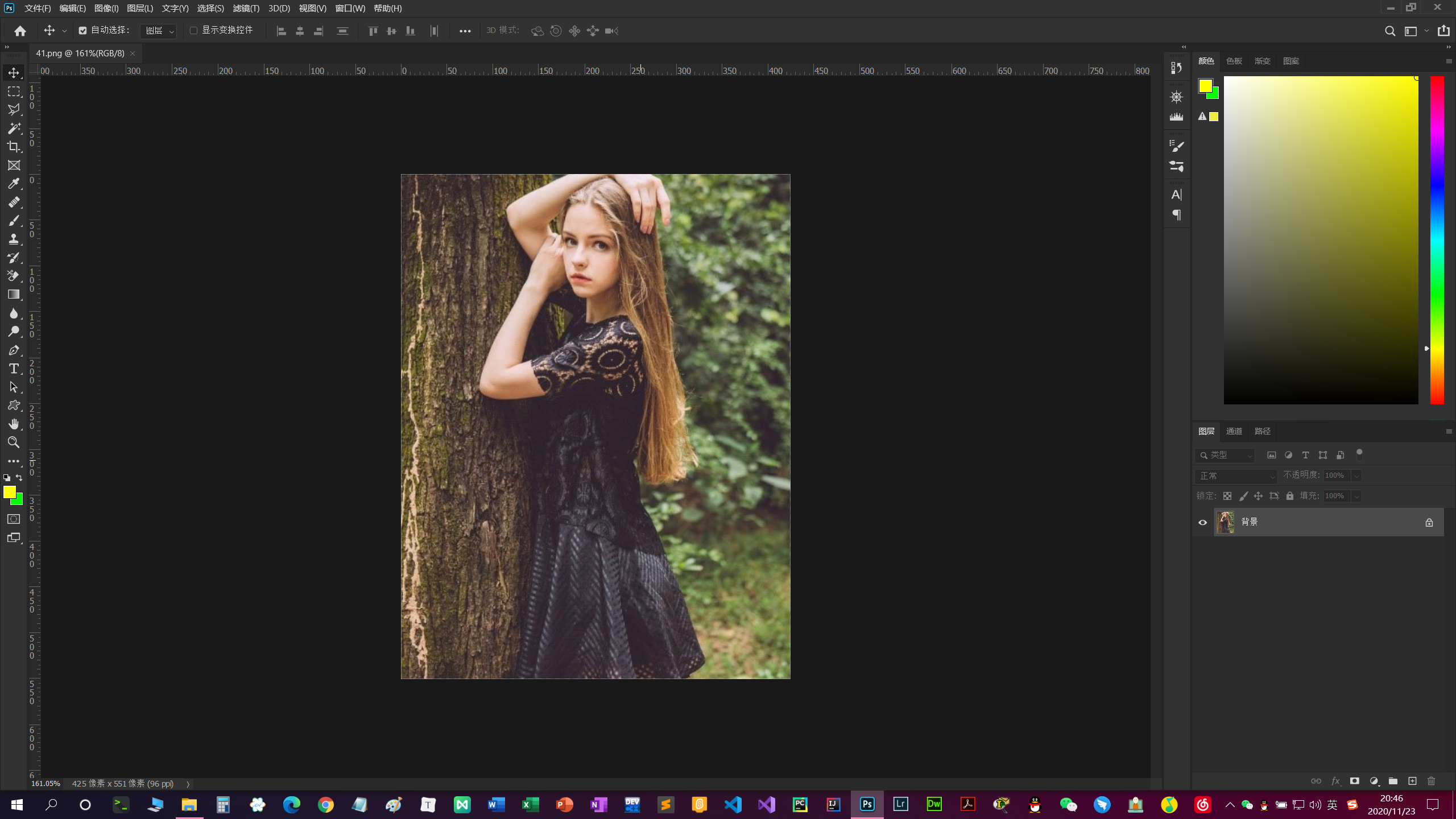1456x819 pixels.
Task: Click the create new group folder button
Action: [x=1393, y=781]
